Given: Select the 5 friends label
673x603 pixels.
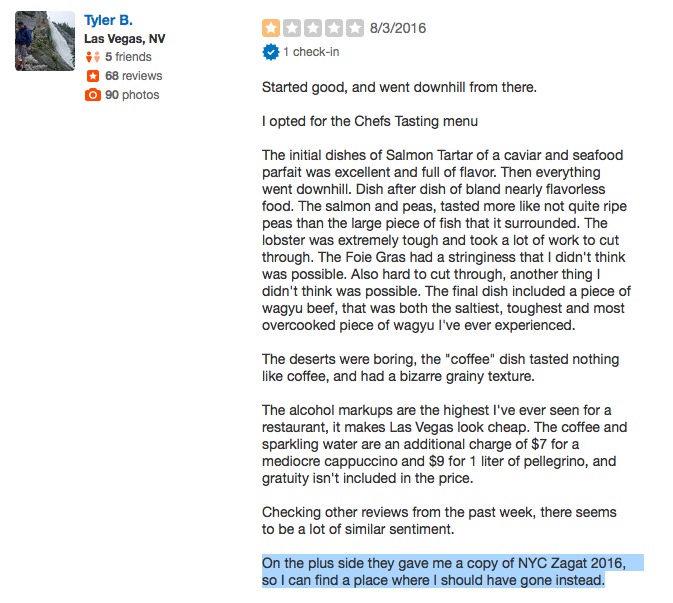Looking at the screenshot, I should [128, 57].
